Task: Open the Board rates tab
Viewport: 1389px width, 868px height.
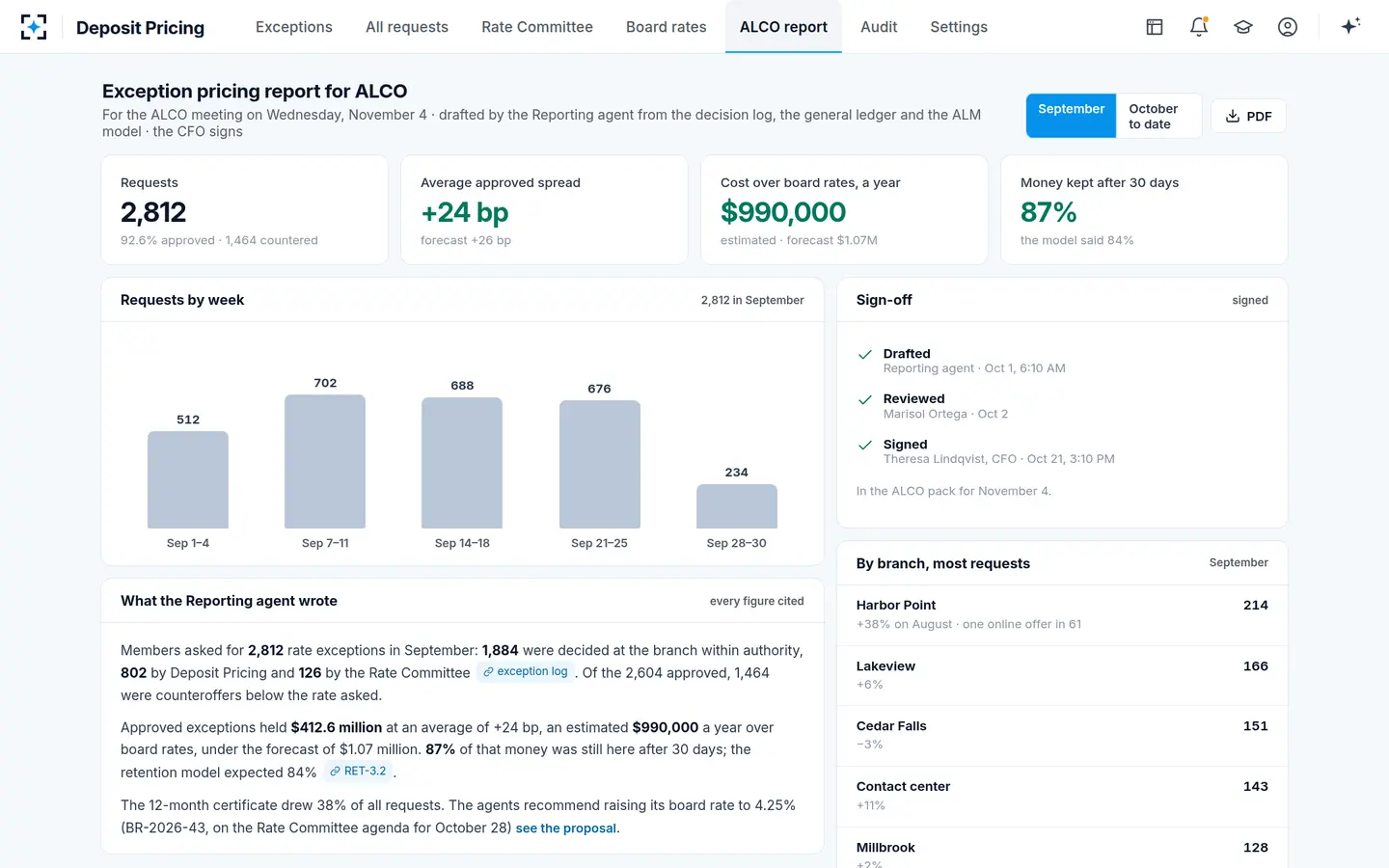Action: pyautogui.click(x=667, y=27)
